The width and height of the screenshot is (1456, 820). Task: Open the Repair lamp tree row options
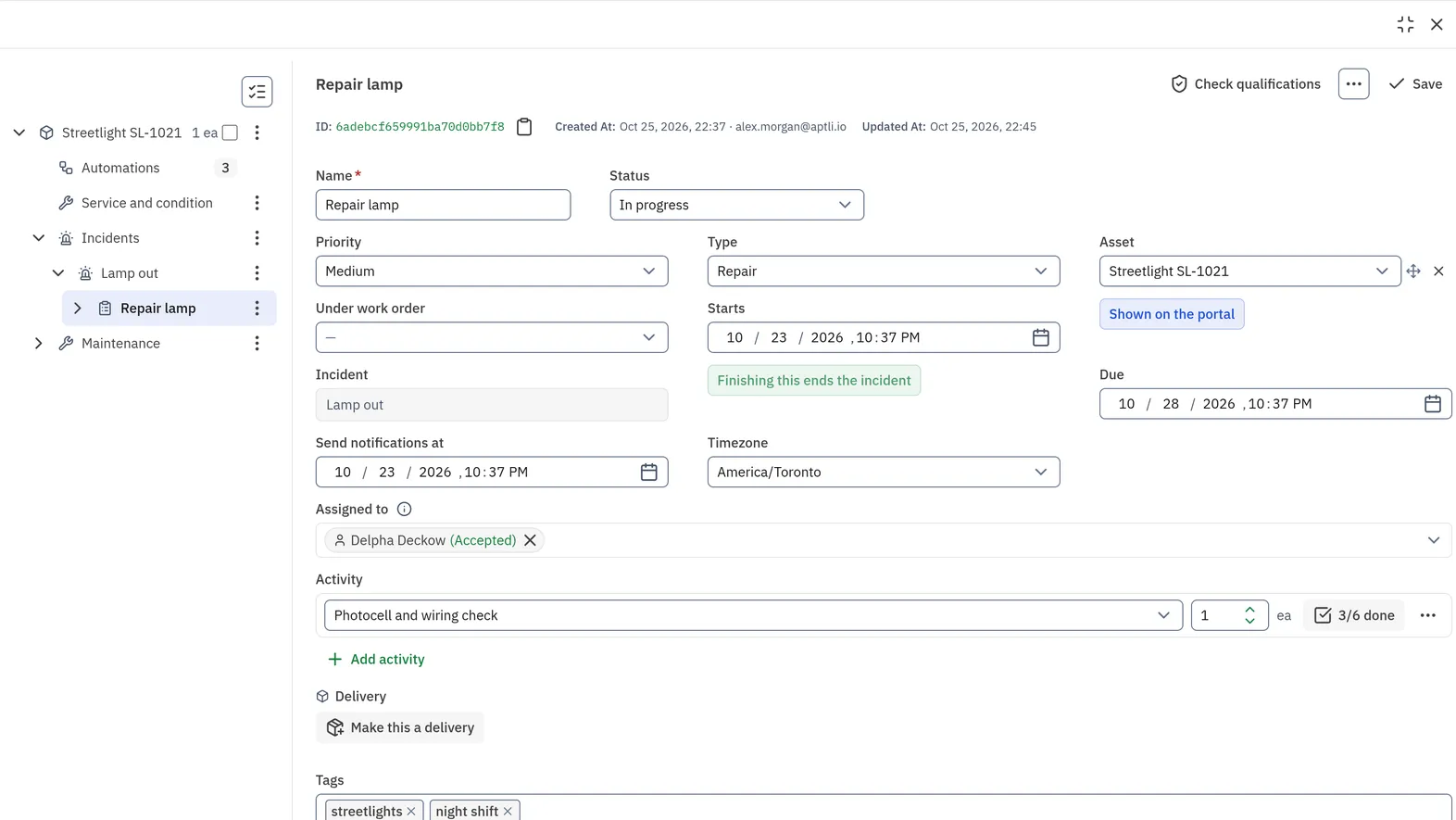point(257,309)
